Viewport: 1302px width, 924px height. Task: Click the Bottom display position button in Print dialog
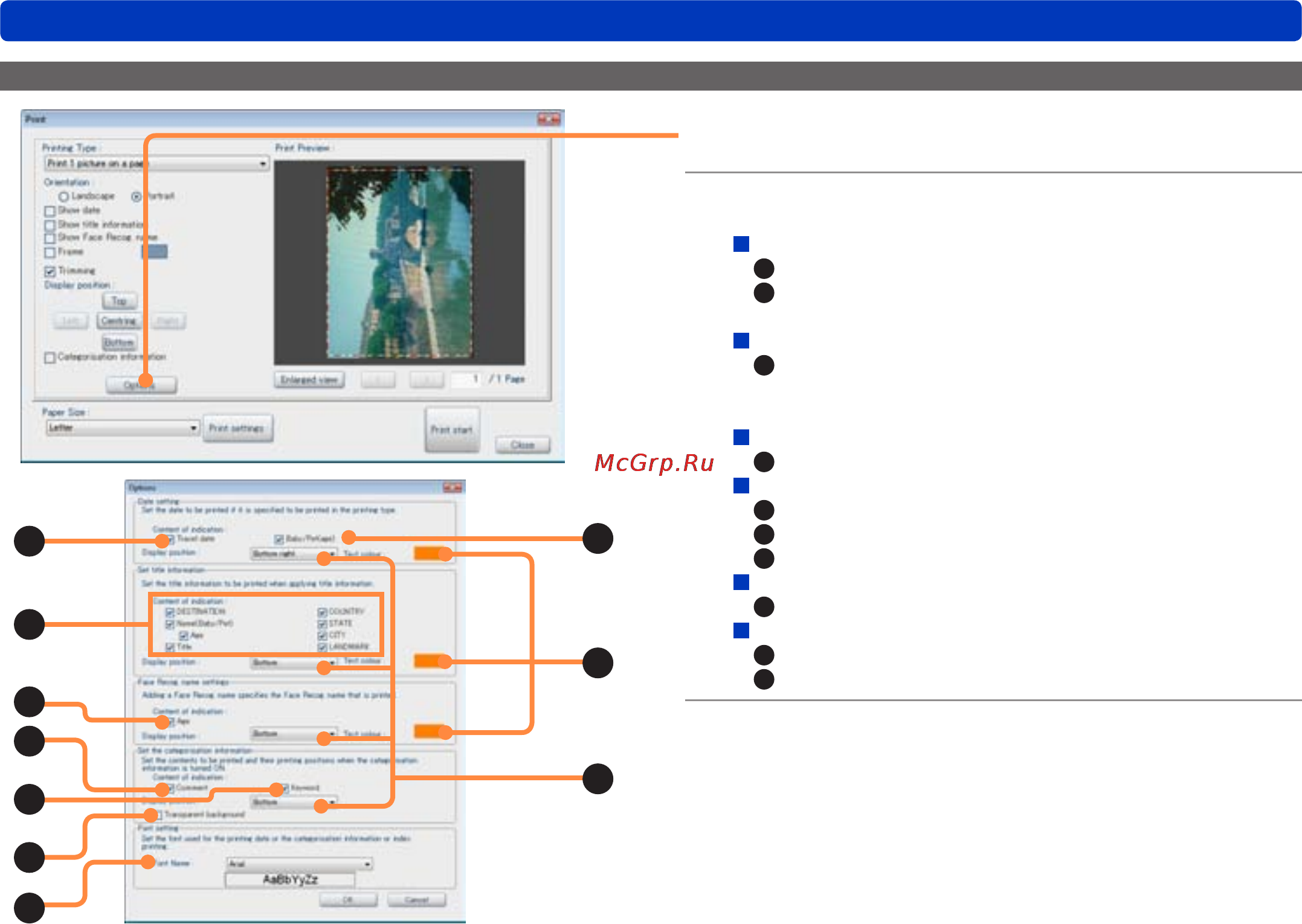[x=119, y=342]
